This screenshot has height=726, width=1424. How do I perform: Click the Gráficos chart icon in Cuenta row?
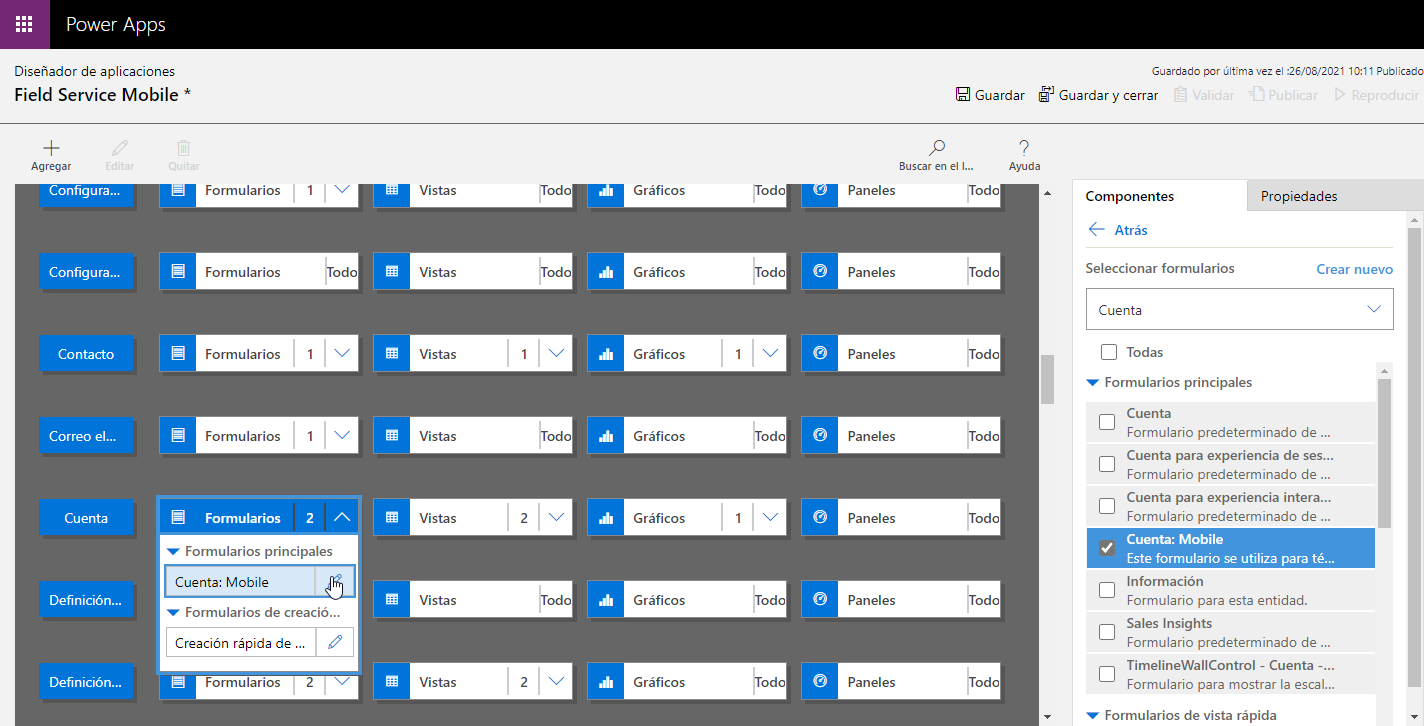coord(606,518)
